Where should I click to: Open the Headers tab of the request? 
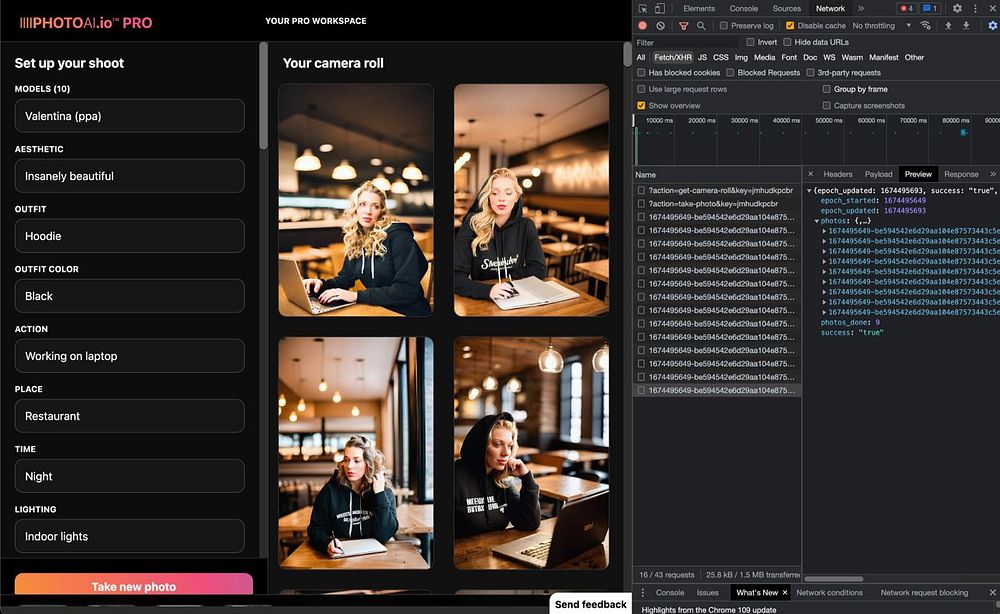837,174
